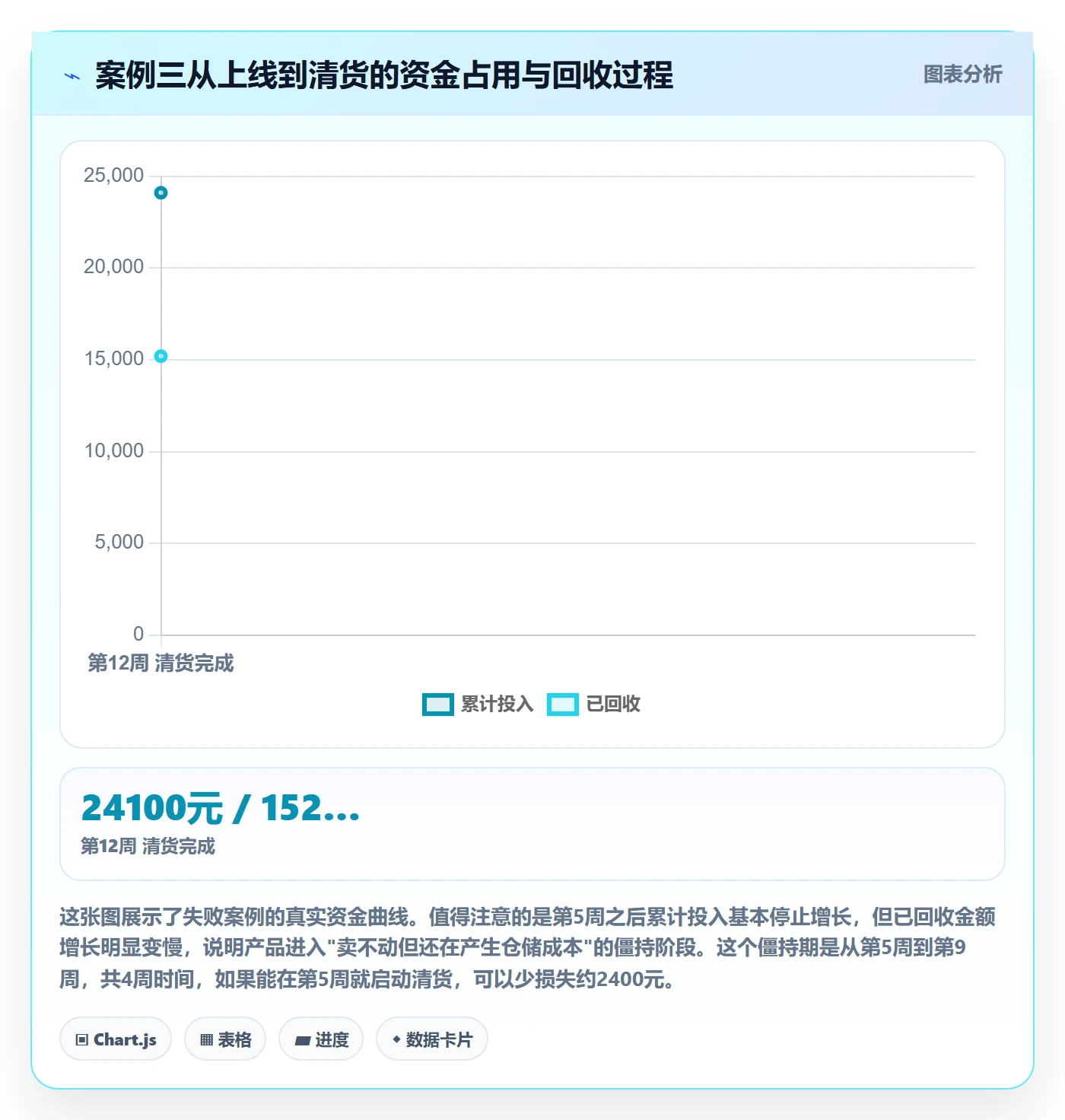Click the 进度 tag
Image resolution: width=1065 pixels, height=1120 pixels.
[321, 1039]
